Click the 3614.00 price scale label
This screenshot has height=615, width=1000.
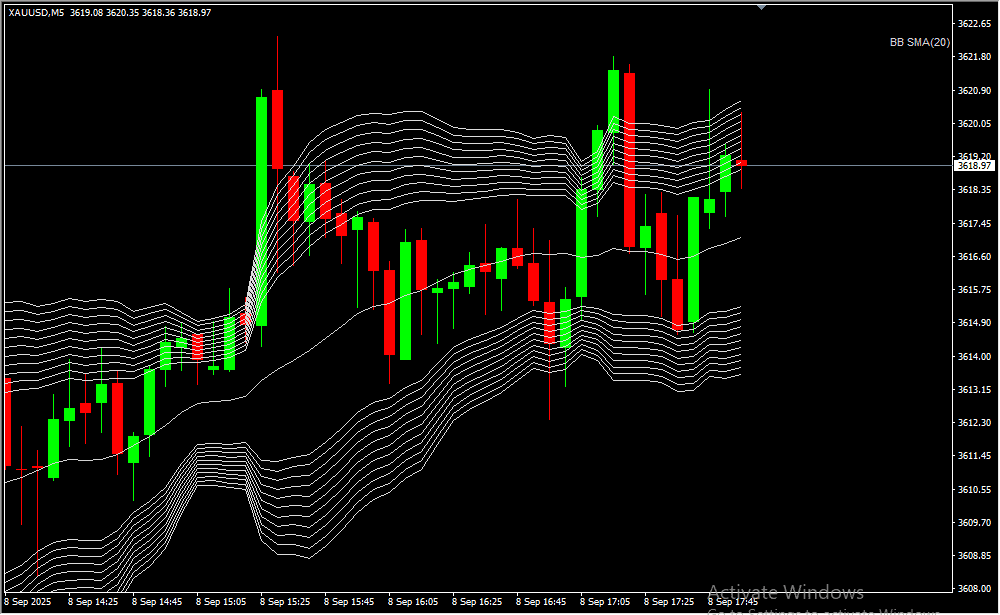coord(974,356)
